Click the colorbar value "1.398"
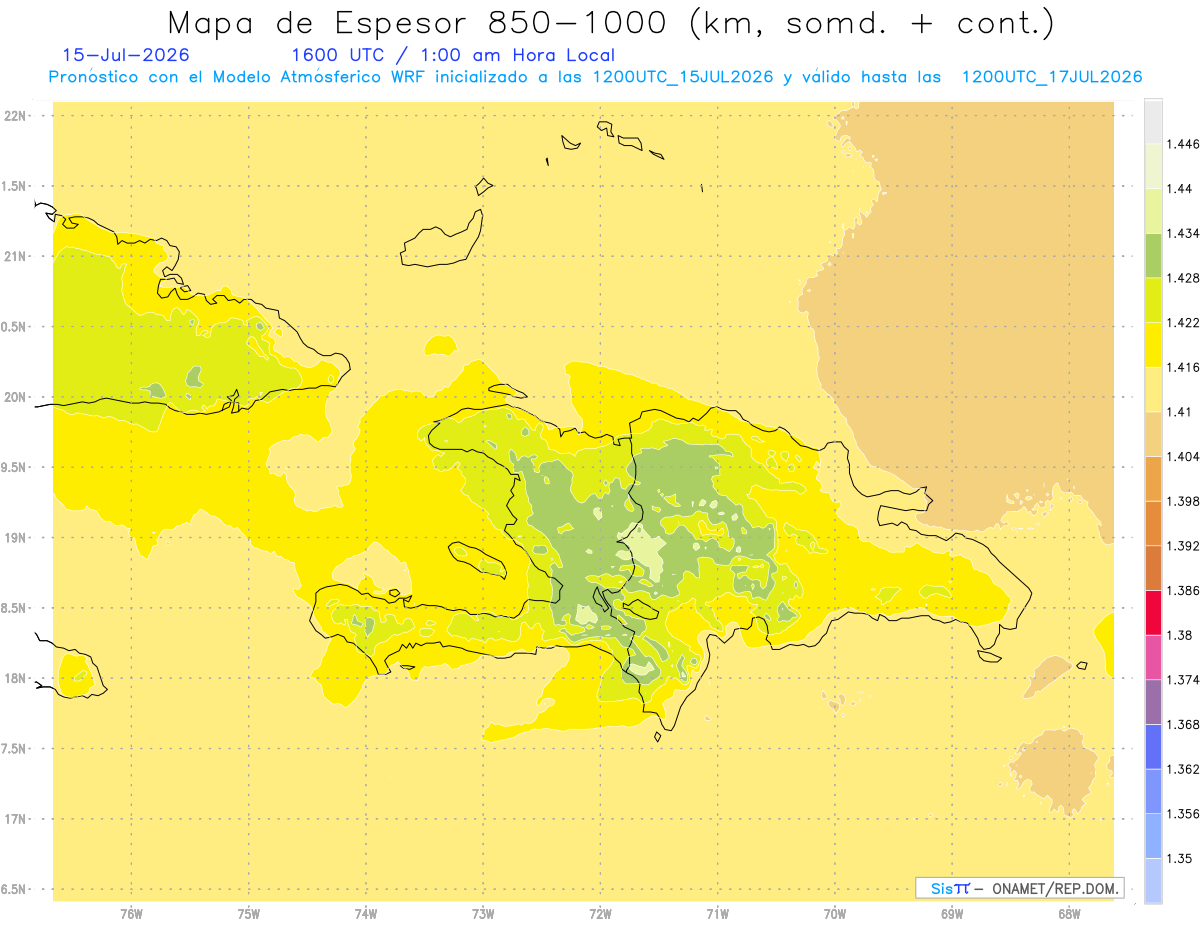This screenshot has height=927, width=1200. click(x=1183, y=501)
